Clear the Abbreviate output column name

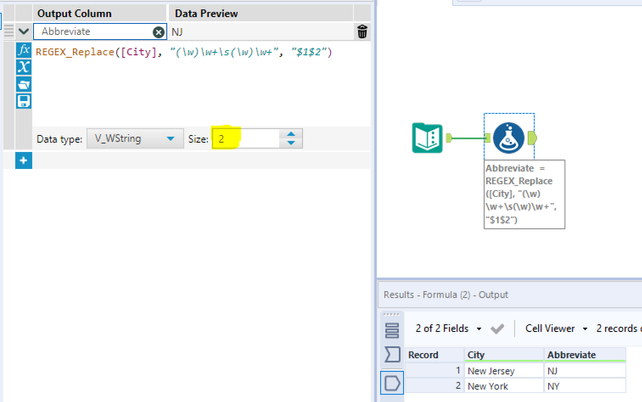[x=158, y=32]
